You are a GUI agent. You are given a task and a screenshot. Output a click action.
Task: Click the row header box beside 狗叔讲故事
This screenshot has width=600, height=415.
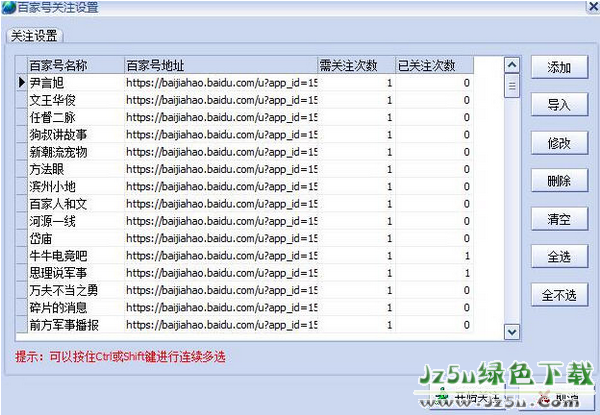[22, 135]
